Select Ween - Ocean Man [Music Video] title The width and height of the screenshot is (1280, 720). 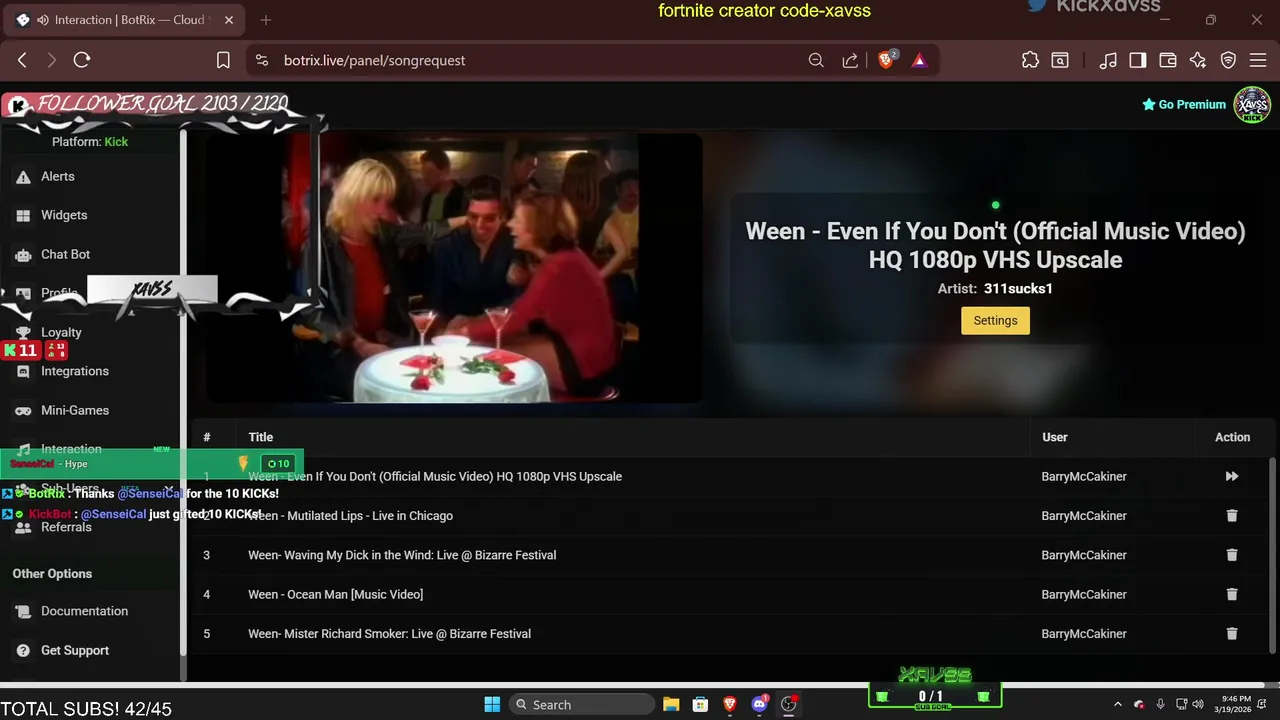pos(335,594)
